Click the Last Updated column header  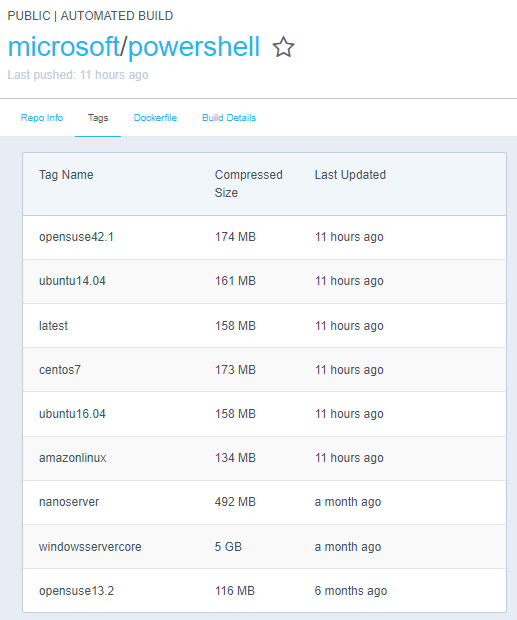click(x=350, y=175)
